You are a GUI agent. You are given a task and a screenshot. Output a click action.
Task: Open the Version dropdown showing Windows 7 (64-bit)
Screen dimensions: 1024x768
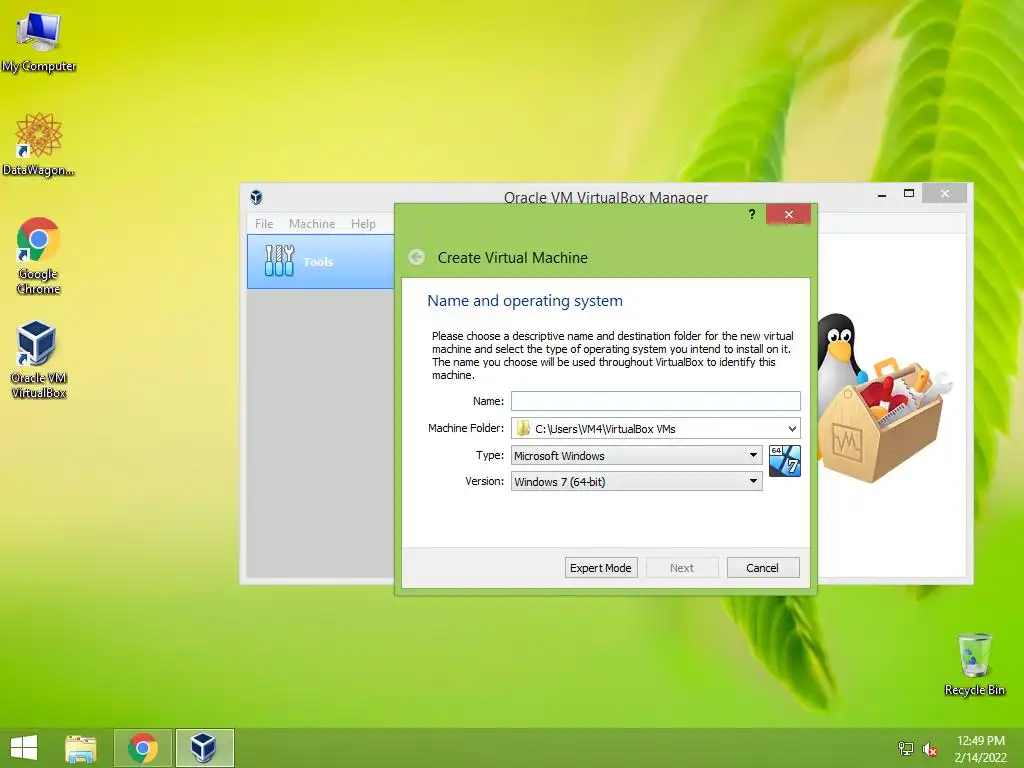click(x=637, y=481)
